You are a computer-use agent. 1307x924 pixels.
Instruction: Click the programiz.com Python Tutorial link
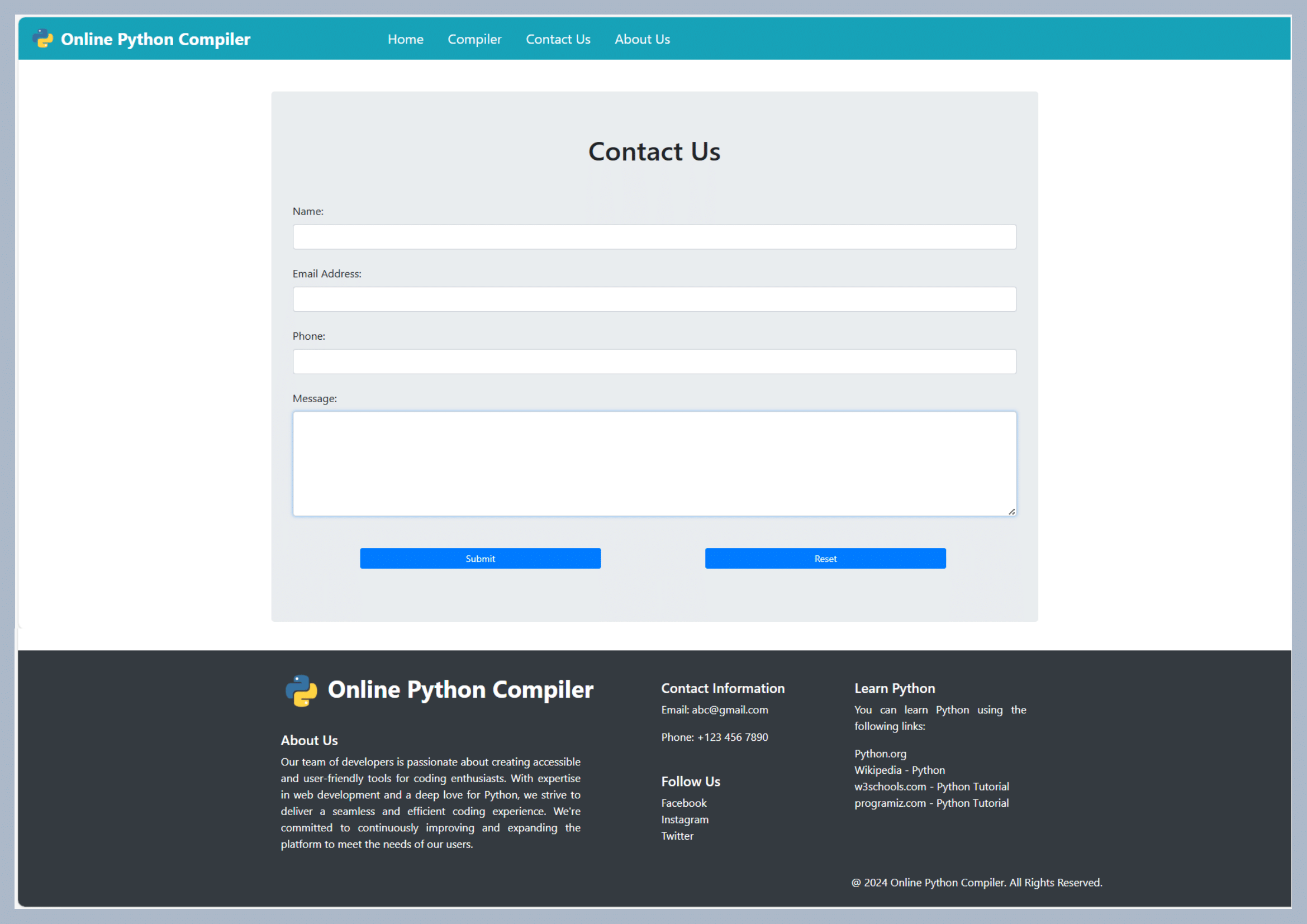click(931, 803)
